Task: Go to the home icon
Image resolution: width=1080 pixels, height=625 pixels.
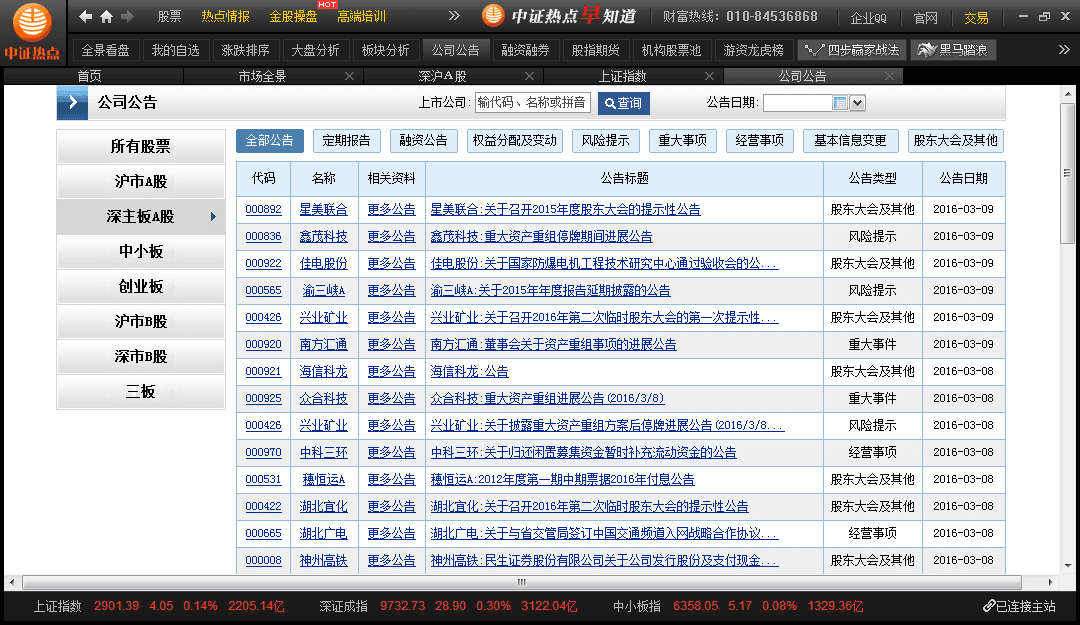Action: pyautogui.click(x=106, y=16)
